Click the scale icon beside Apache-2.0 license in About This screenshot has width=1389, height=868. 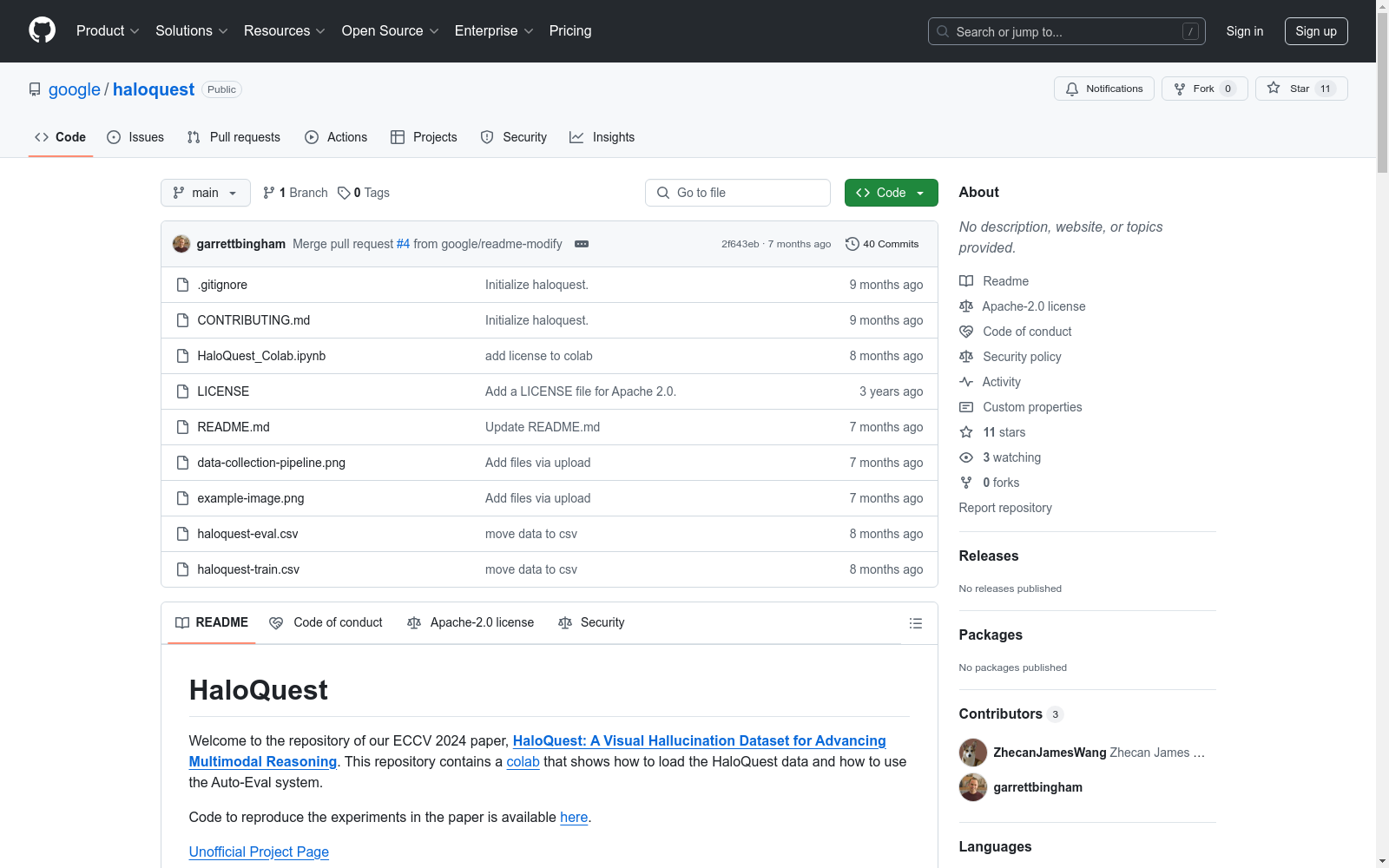966,306
